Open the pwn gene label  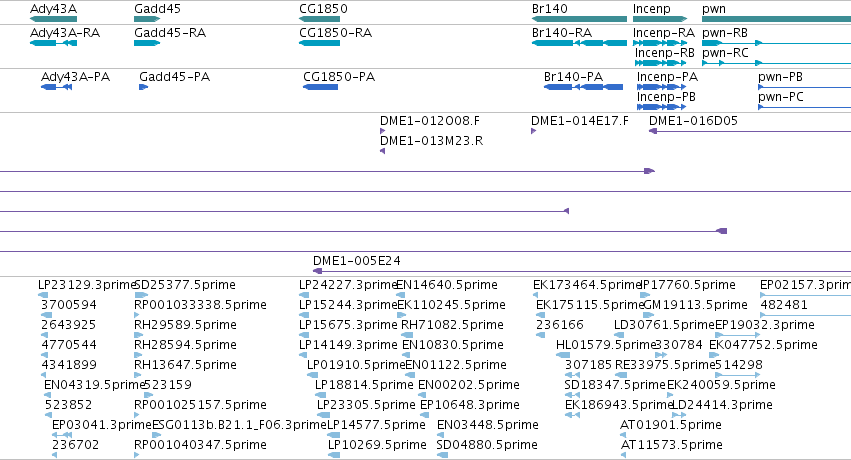point(714,9)
